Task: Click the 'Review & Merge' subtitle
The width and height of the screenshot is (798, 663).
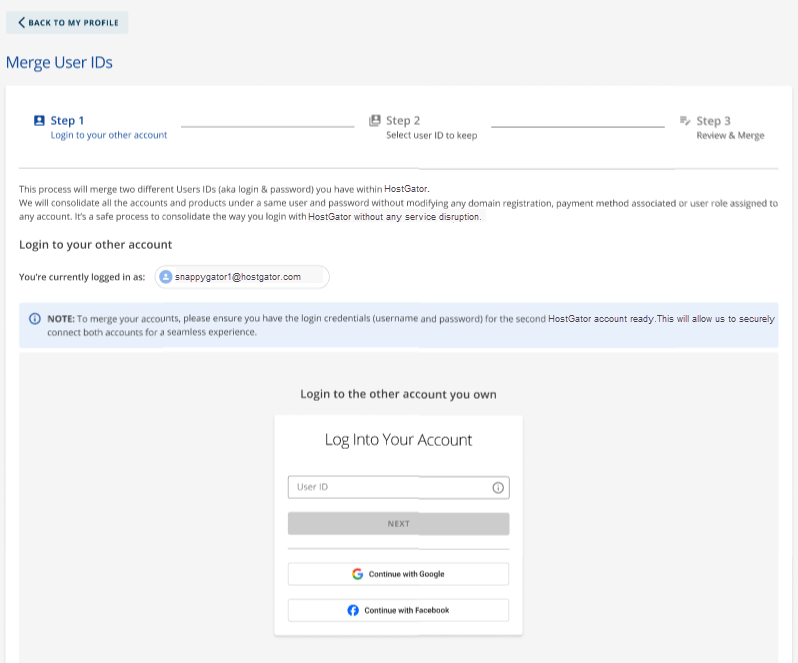Action: 730,136
